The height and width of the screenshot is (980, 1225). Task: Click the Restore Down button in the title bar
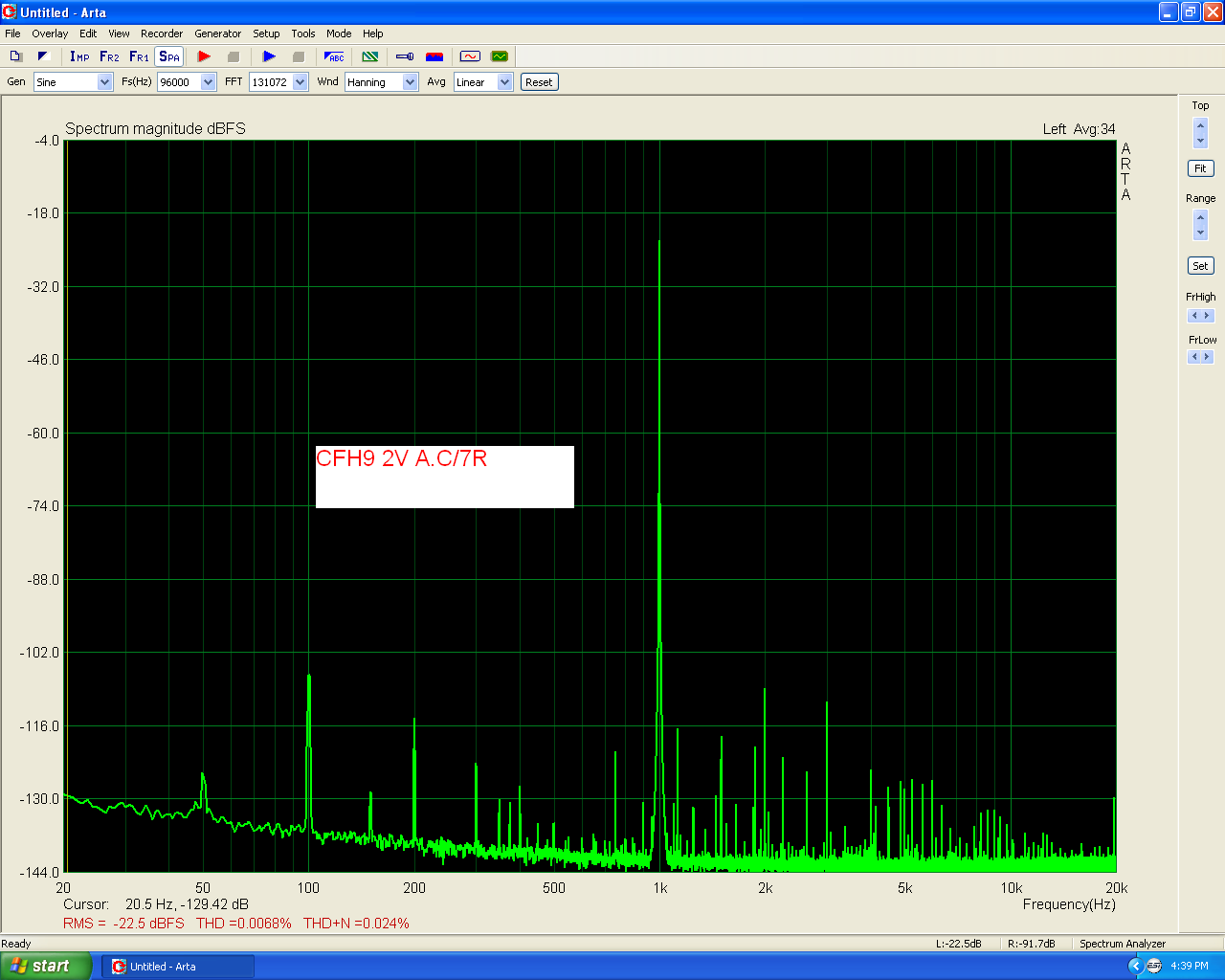point(1191,12)
